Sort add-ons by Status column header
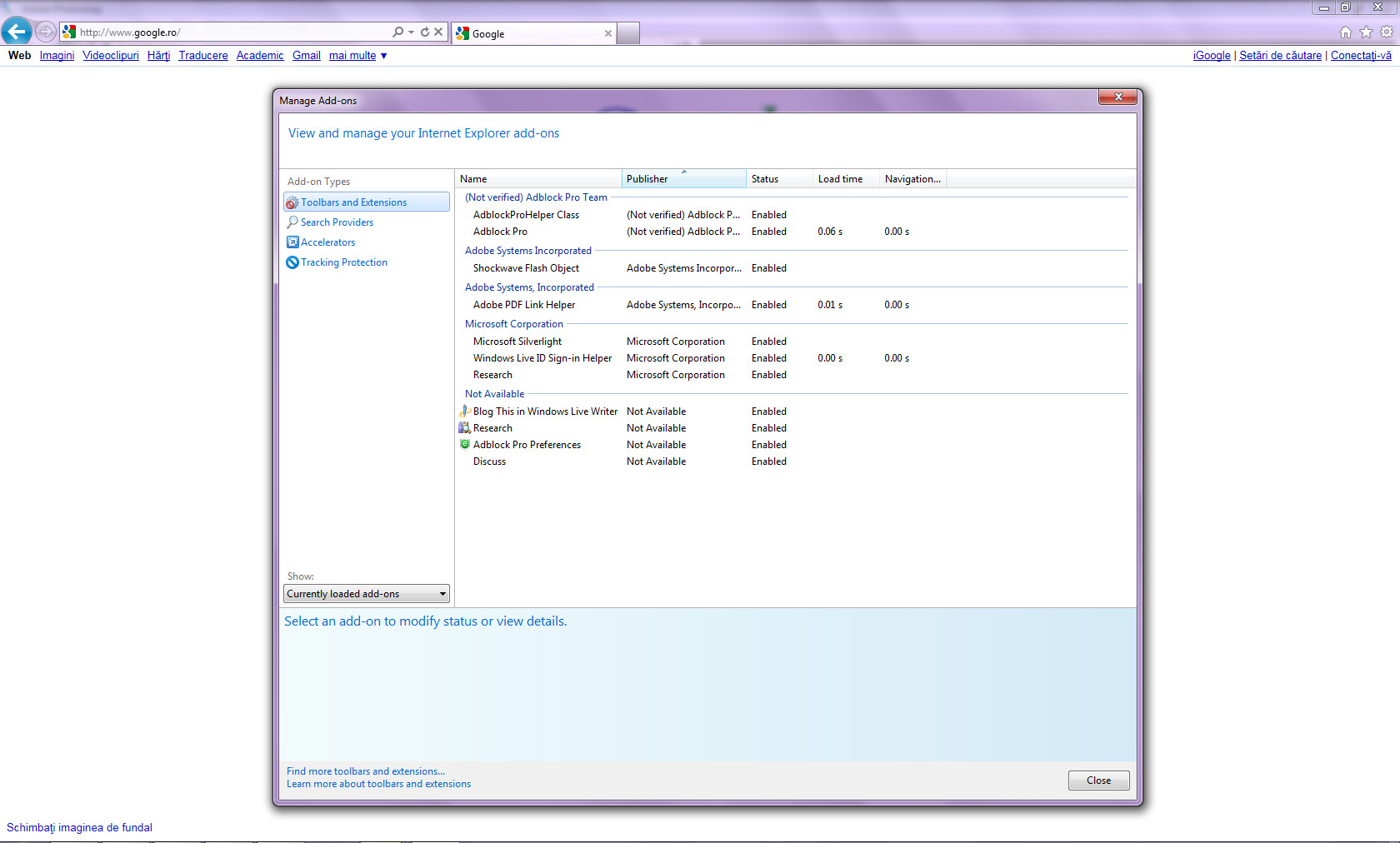Viewport: 1400px width, 843px height. [x=780, y=179]
